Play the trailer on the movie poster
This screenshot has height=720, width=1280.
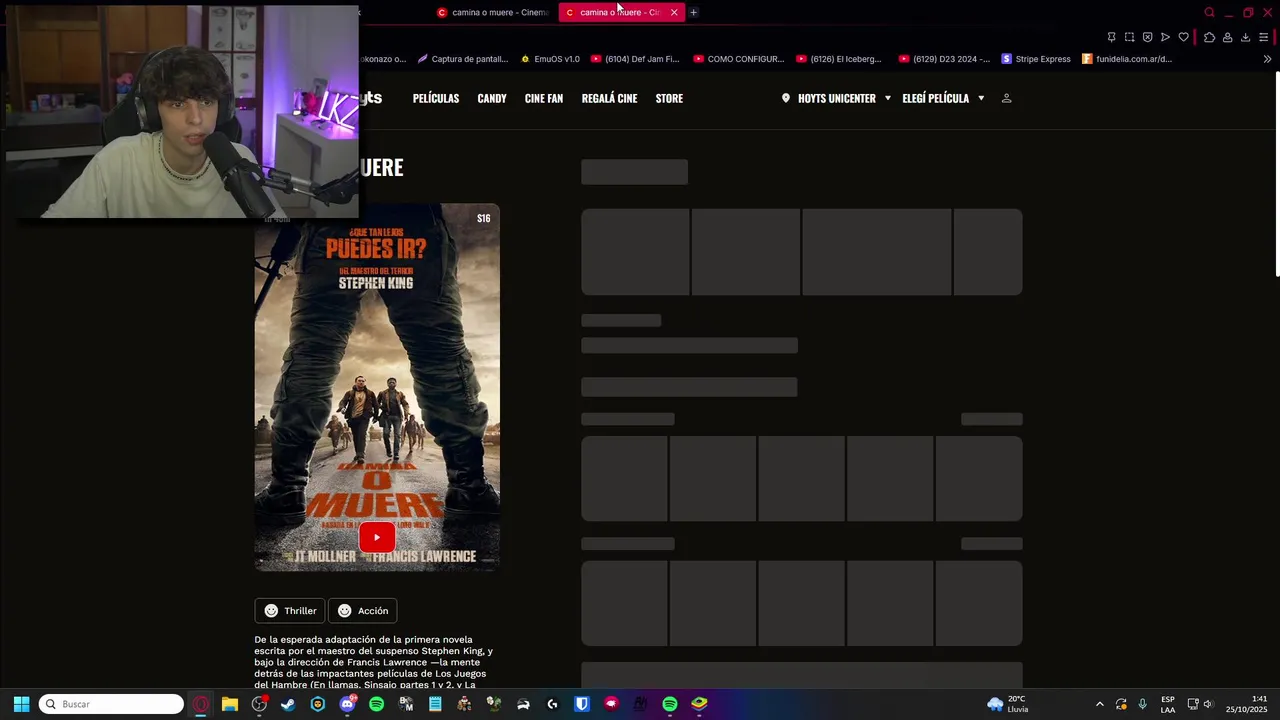coord(377,537)
